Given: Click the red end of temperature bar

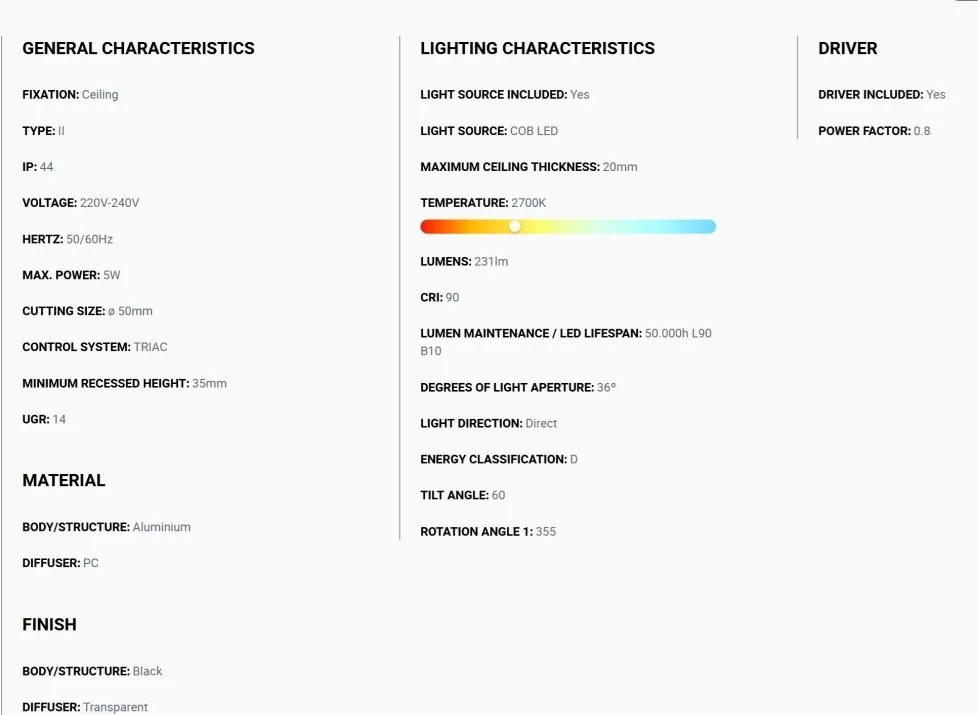Looking at the screenshot, I should [x=430, y=226].
